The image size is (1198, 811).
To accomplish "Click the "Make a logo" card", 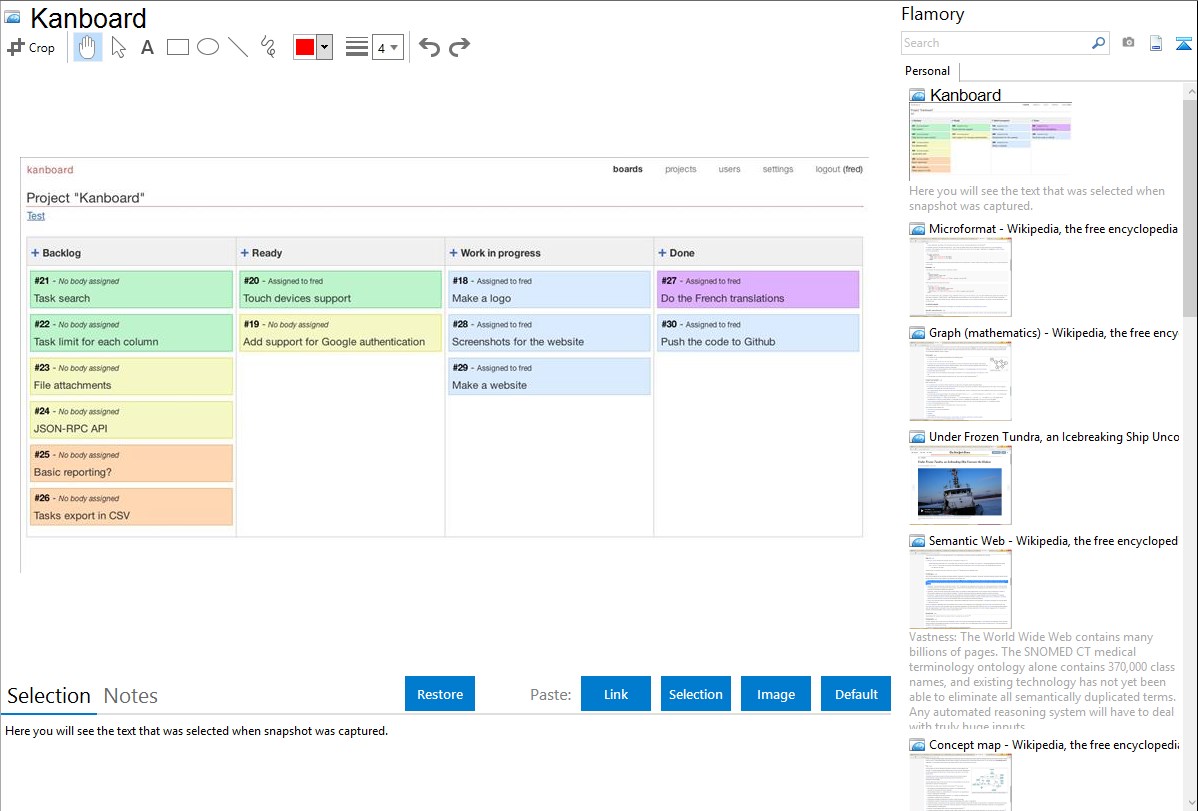I will tap(549, 290).
